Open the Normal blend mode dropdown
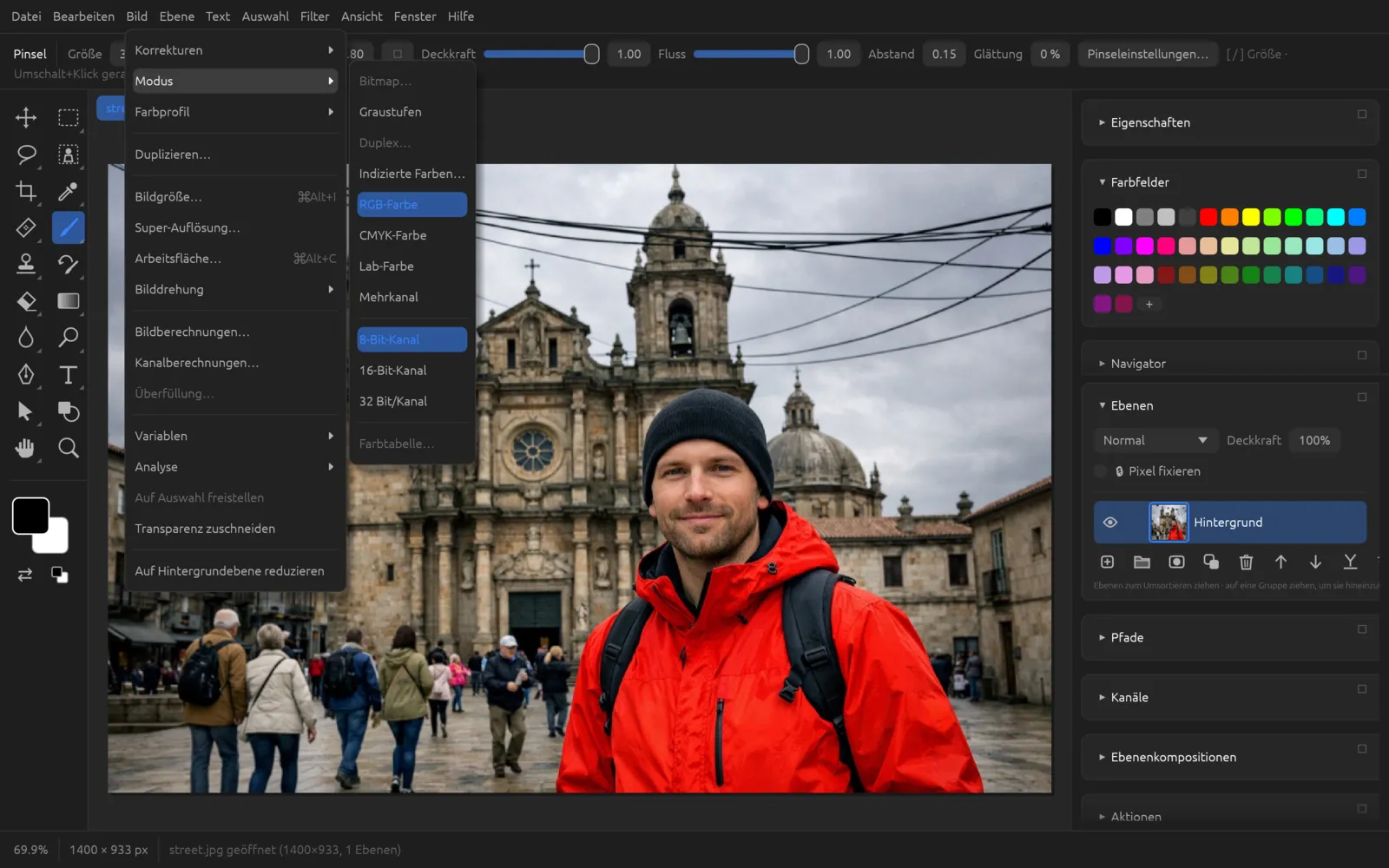 coord(1155,440)
